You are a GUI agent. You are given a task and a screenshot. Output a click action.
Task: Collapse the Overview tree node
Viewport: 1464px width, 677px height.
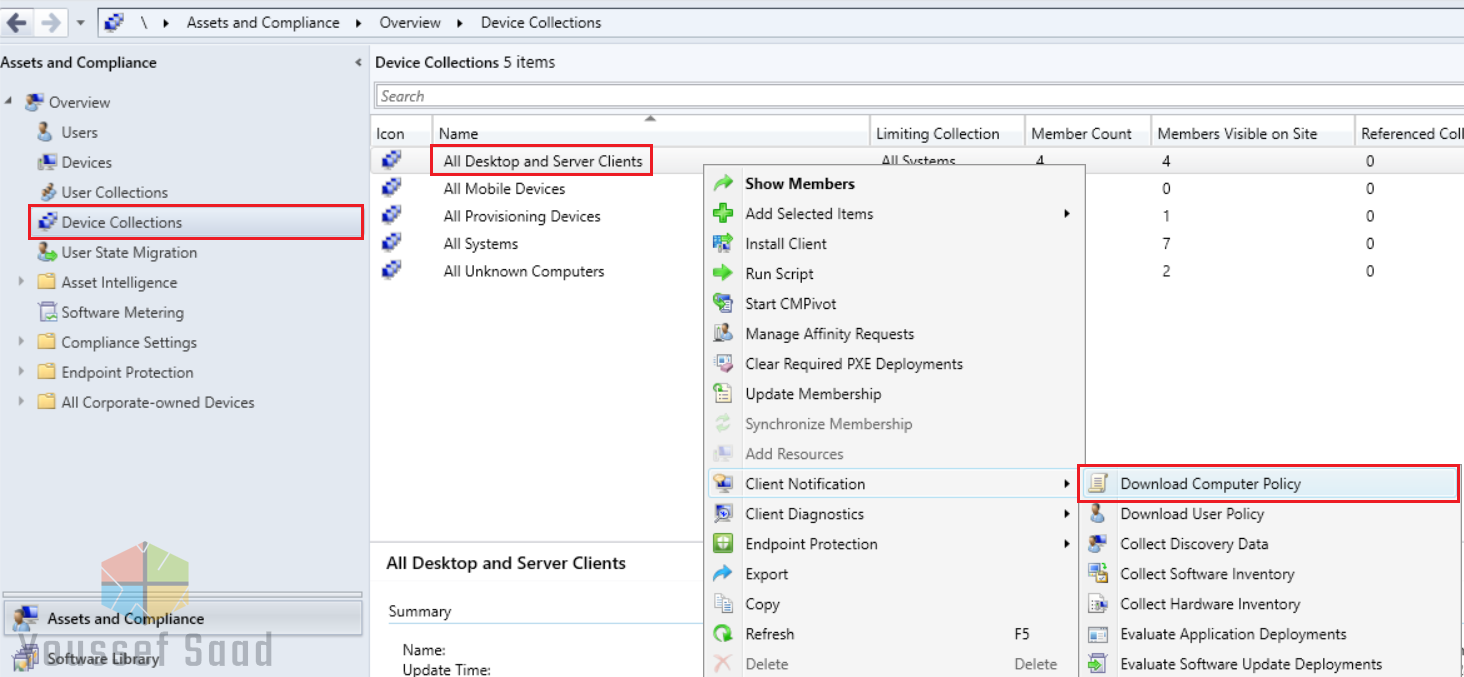click(x=8, y=101)
